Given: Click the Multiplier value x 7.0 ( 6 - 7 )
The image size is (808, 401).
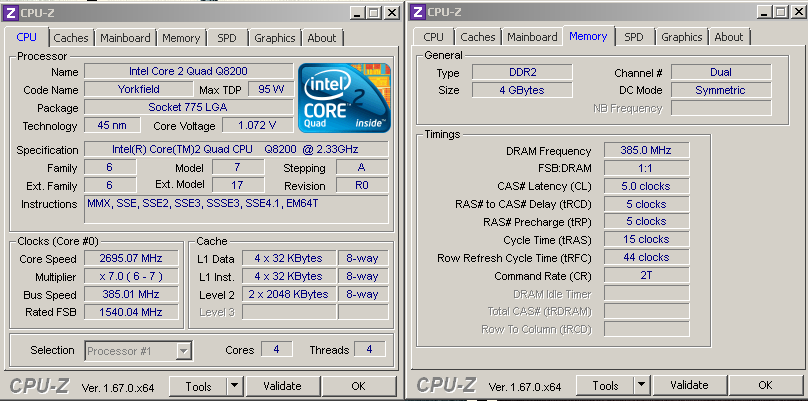Looking at the screenshot, I should click(131, 276).
